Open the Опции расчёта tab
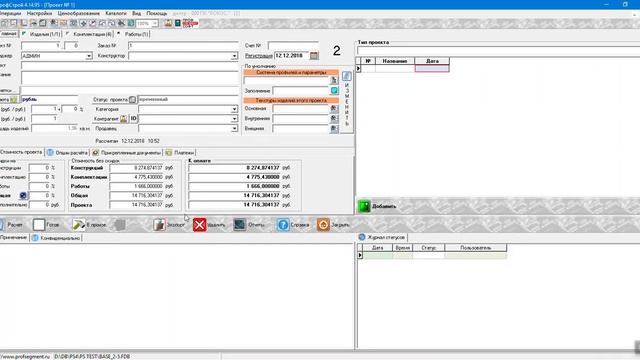640x360 pixels. coord(67,153)
